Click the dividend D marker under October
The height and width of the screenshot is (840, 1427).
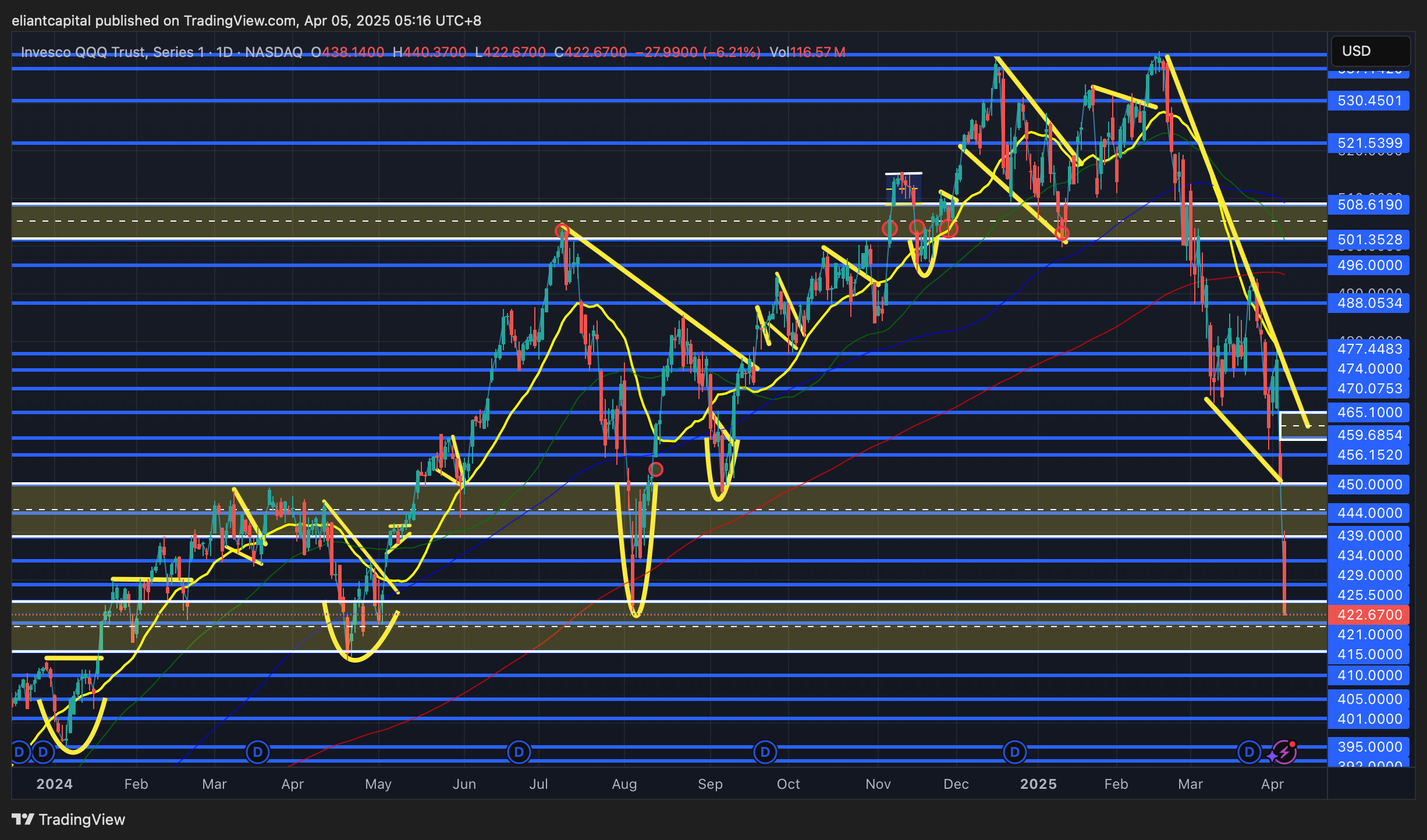click(x=765, y=752)
